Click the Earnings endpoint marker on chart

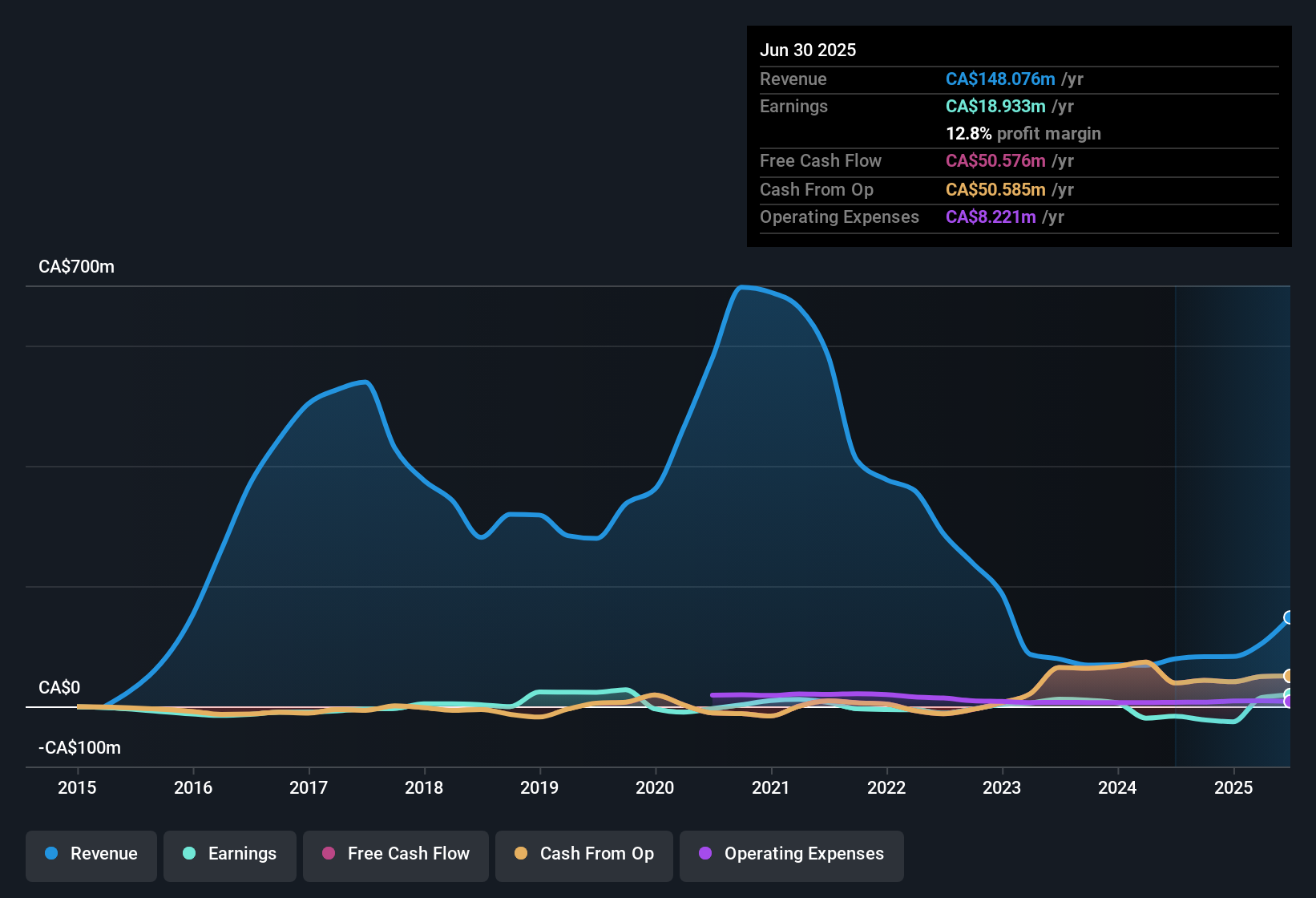(x=1289, y=694)
